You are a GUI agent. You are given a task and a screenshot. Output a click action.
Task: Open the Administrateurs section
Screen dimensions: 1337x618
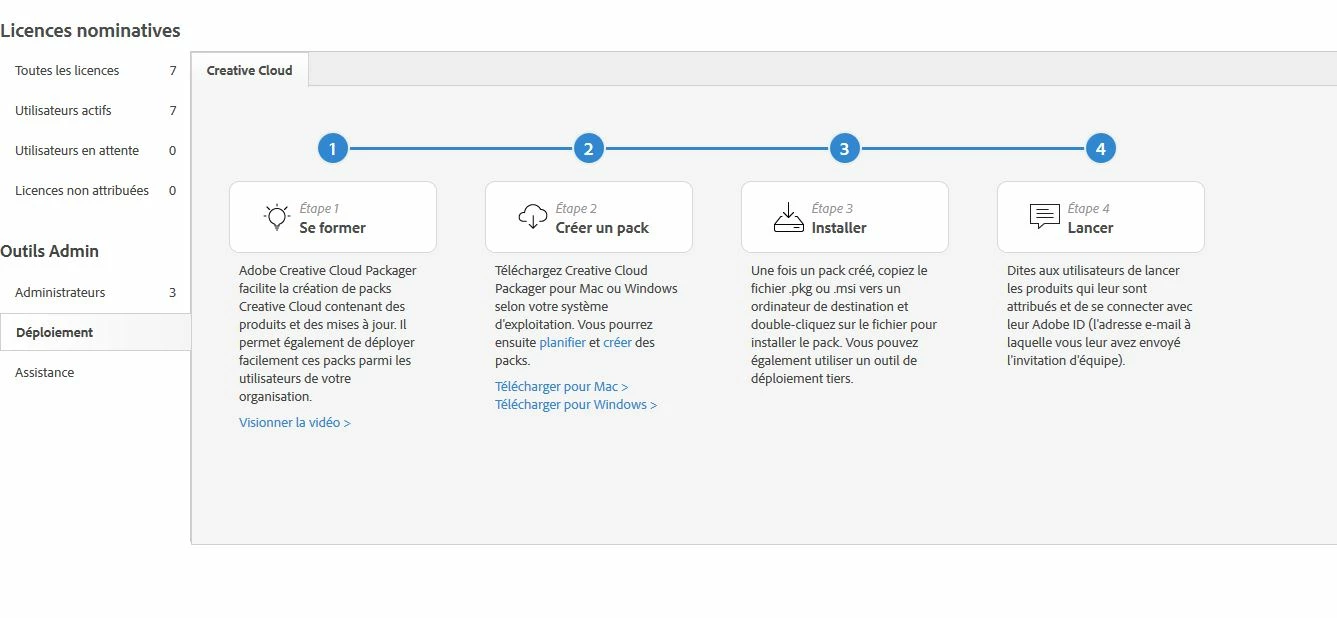click(95, 292)
